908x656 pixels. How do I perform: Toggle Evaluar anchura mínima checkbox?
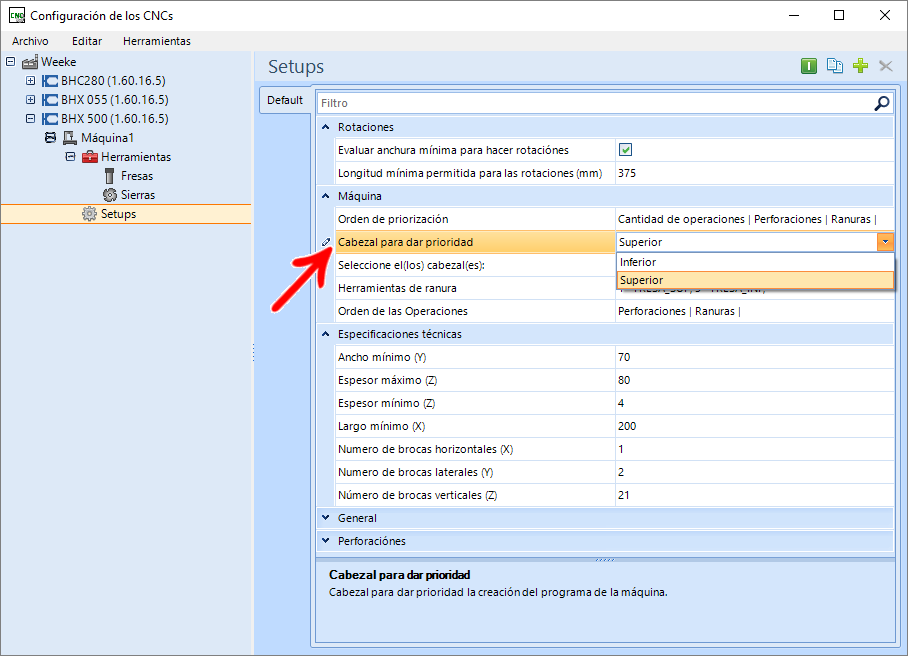[x=625, y=150]
